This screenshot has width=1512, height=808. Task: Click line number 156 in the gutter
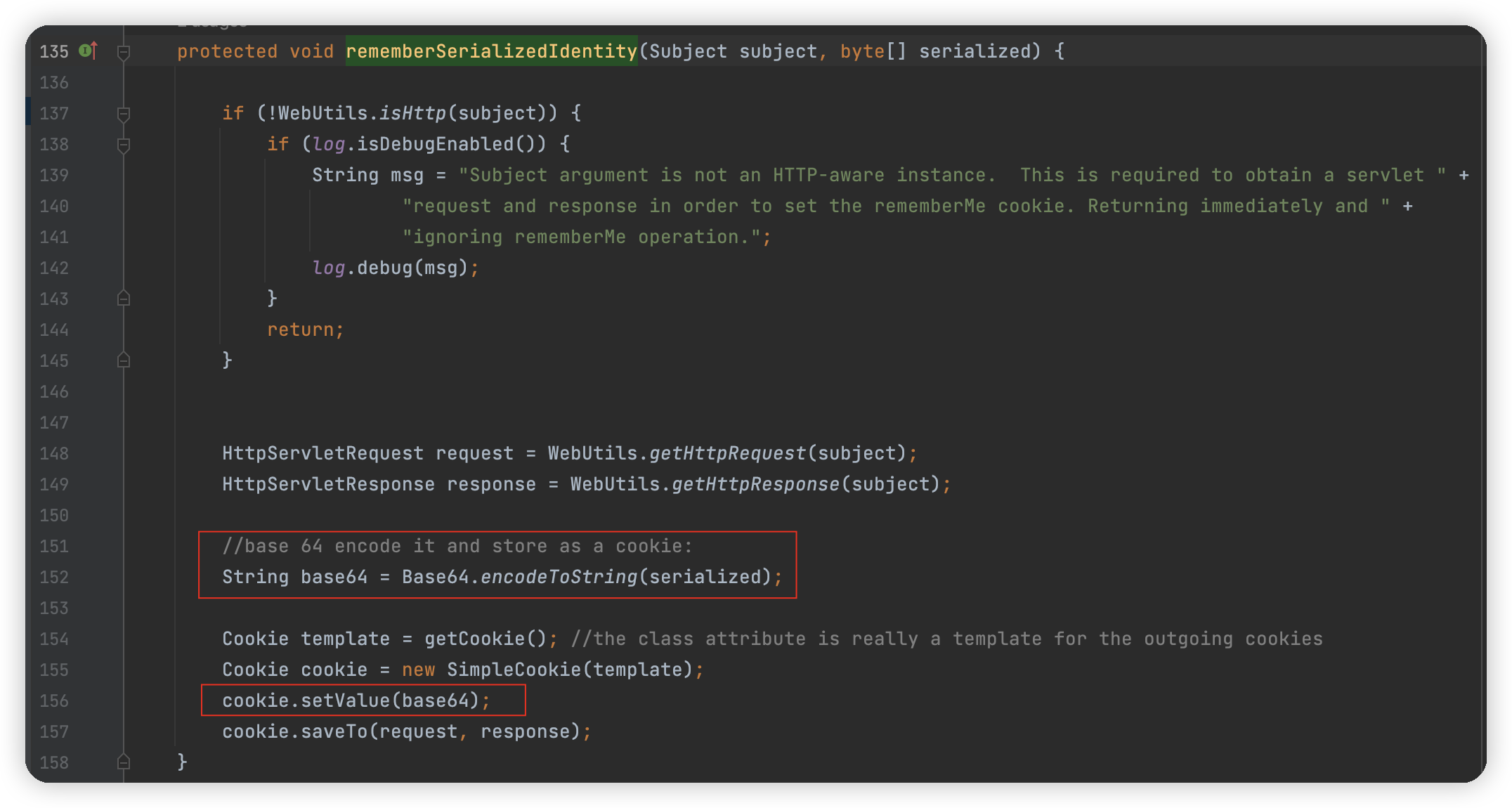[x=54, y=701]
